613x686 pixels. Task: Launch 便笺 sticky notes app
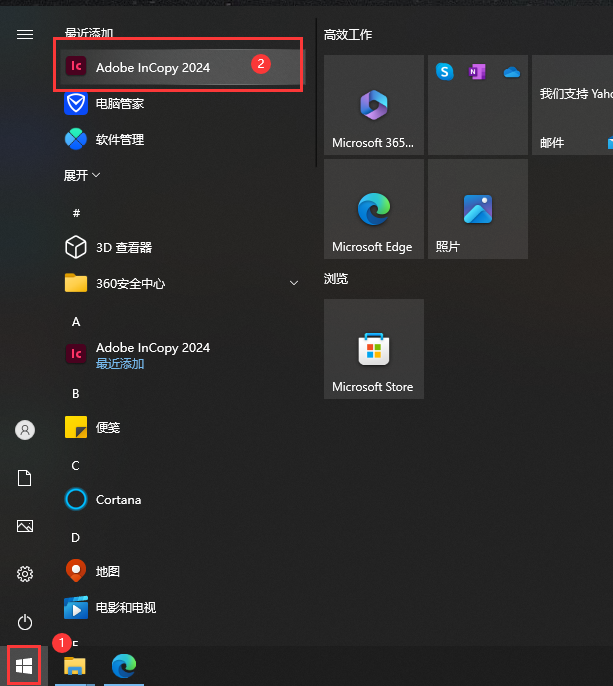[x=107, y=427]
